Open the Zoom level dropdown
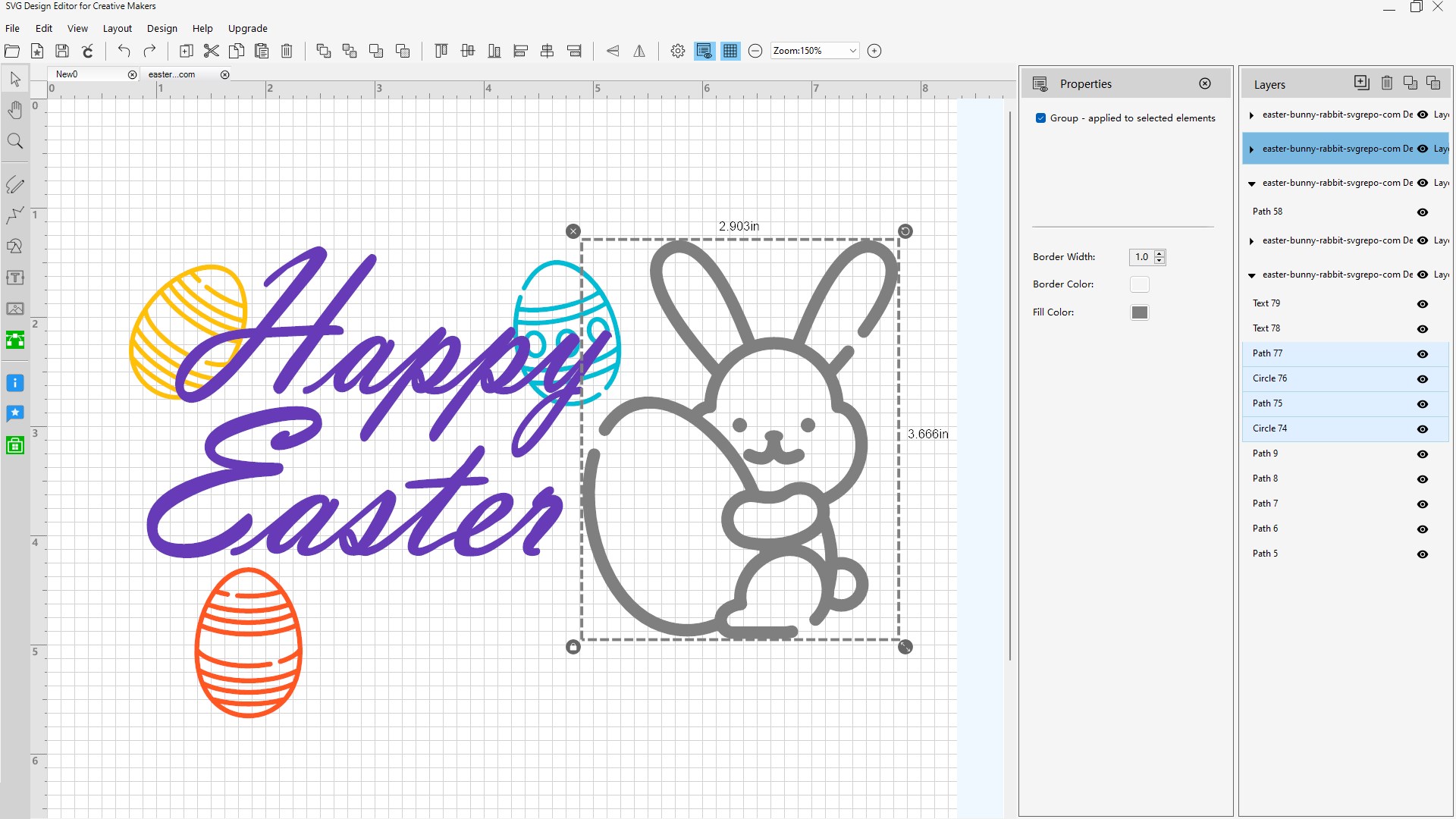Viewport: 1456px width, 819px height. point(852,50)
